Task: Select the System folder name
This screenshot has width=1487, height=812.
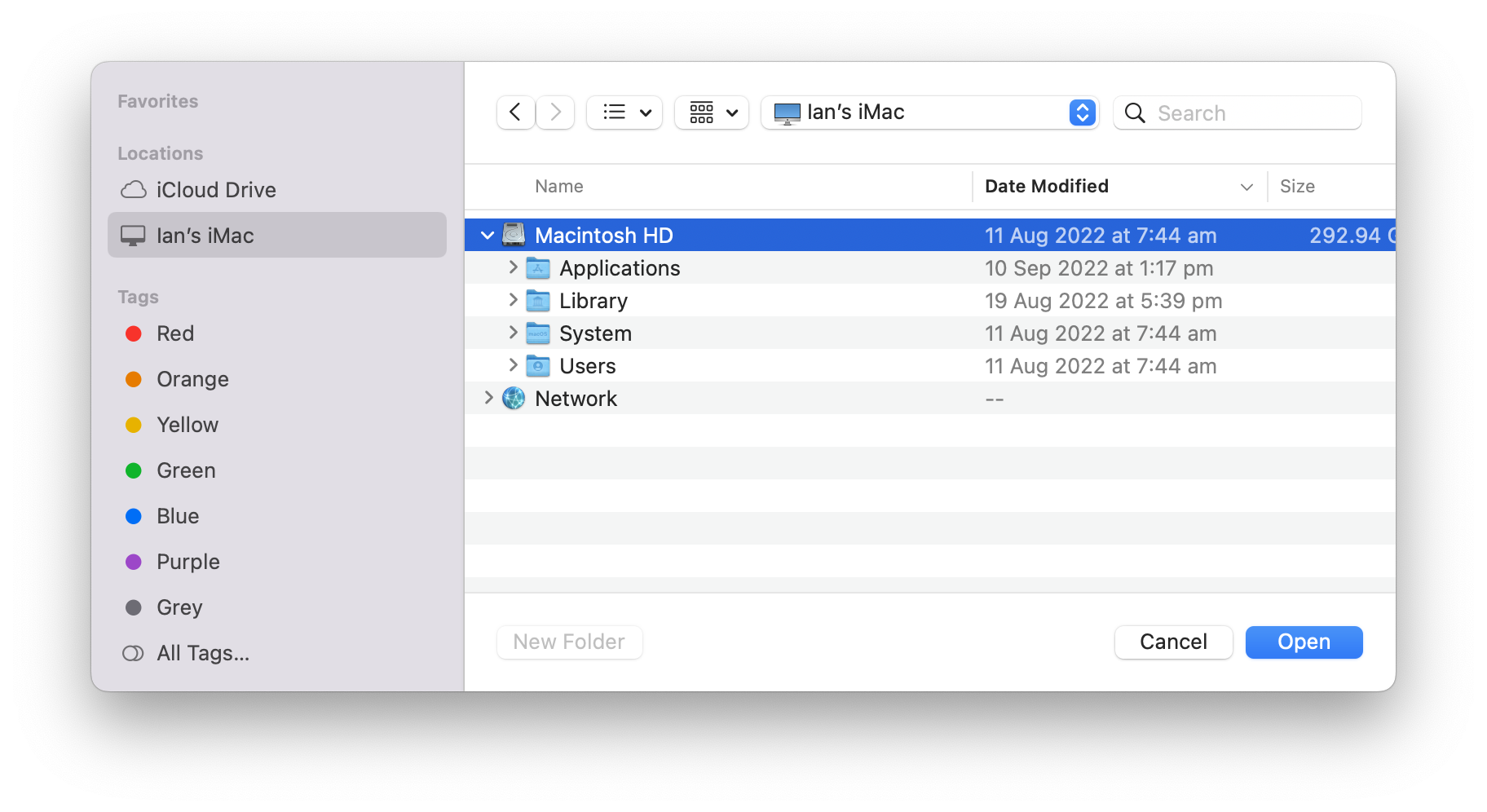Action: pyautogui.click(x=595, y=333)
